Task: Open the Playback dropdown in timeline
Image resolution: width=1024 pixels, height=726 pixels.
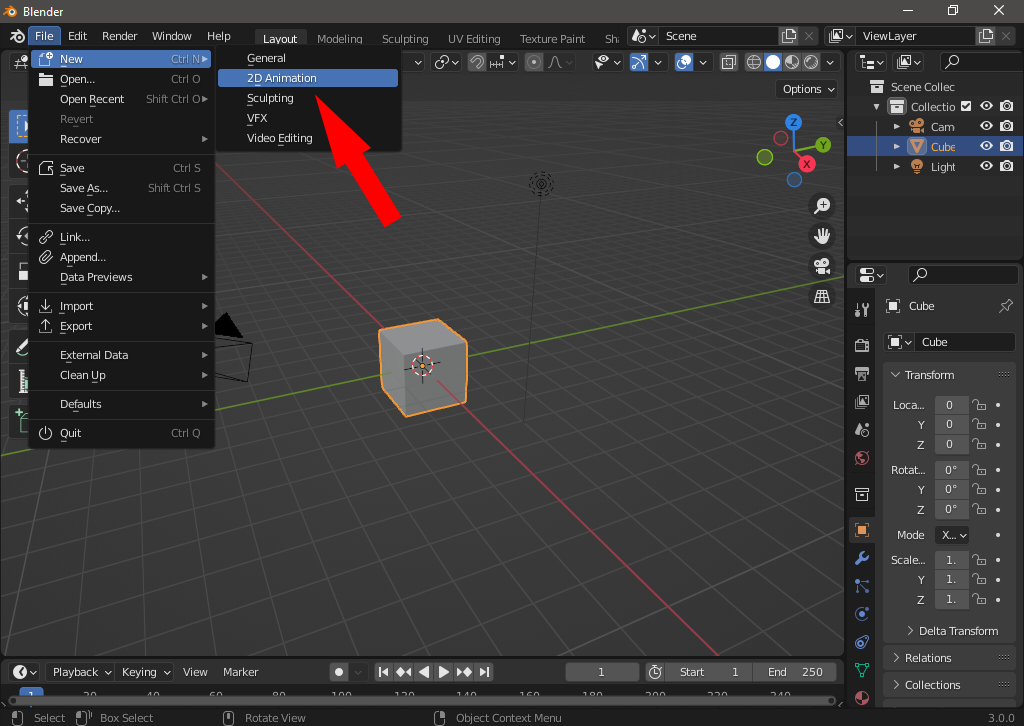Action: pyautogui.click(x=81, y=672)
